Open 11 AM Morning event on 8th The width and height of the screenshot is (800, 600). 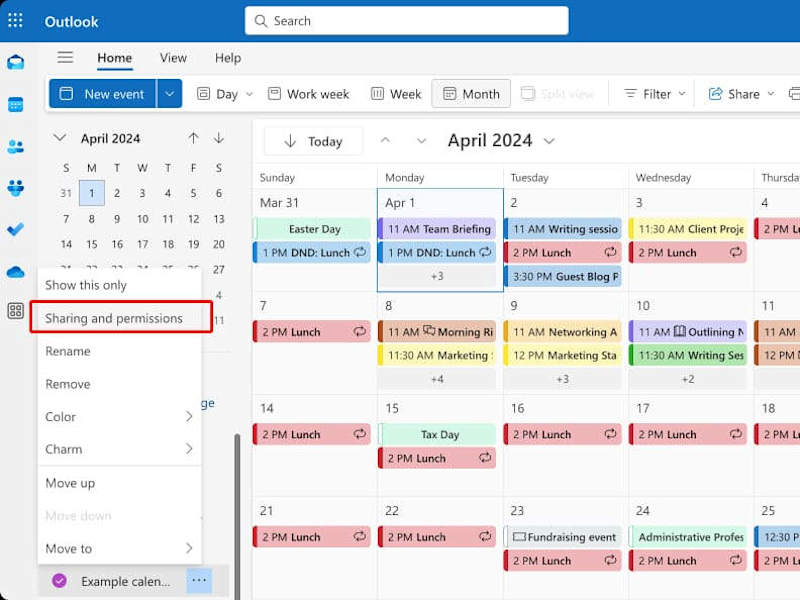[437, 332]
